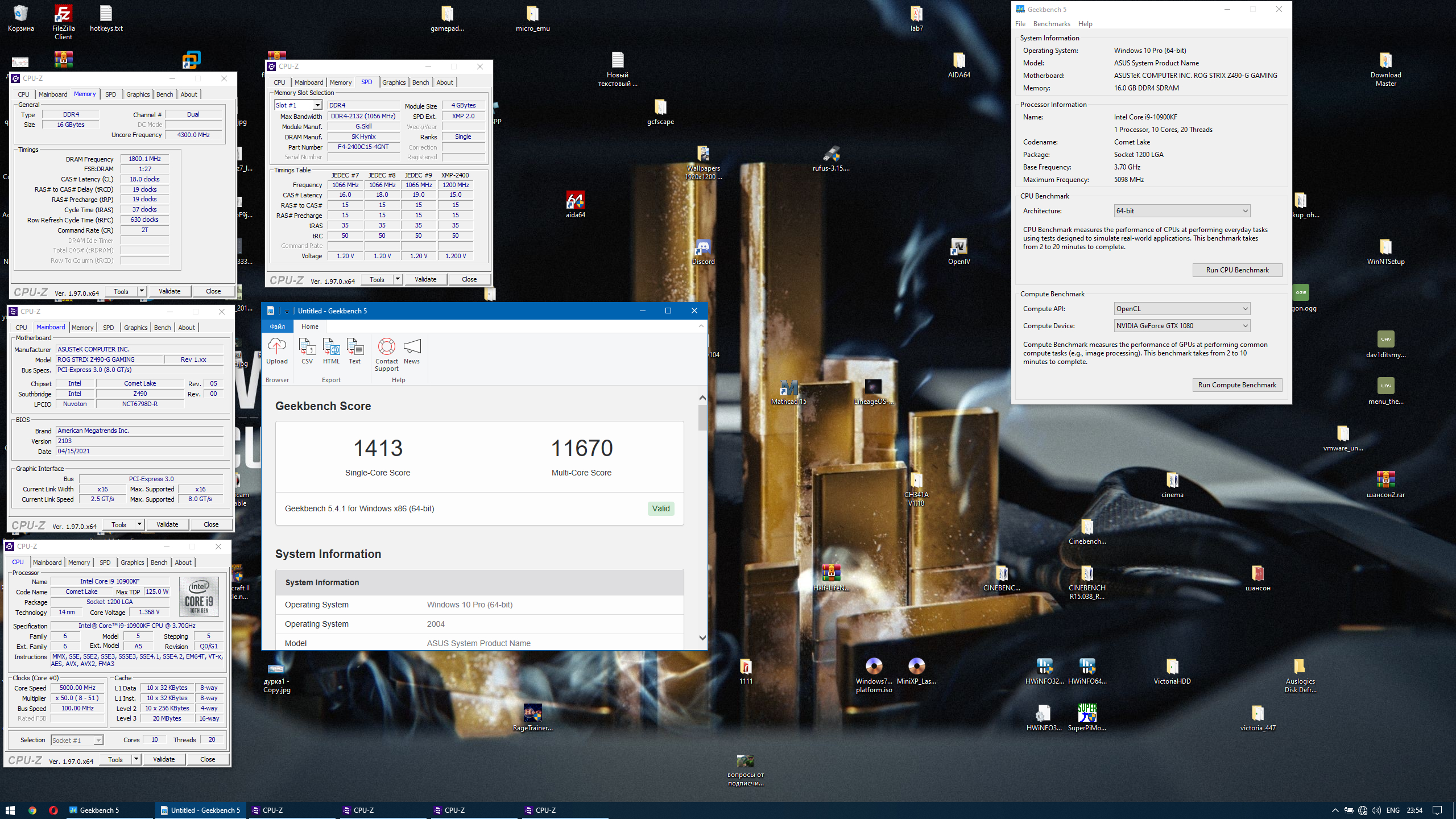The height and width of the screenshot is (819, 1456).
Task: Click the scroll down arrow in Geekbench results
Action: (x=702, y=638)
